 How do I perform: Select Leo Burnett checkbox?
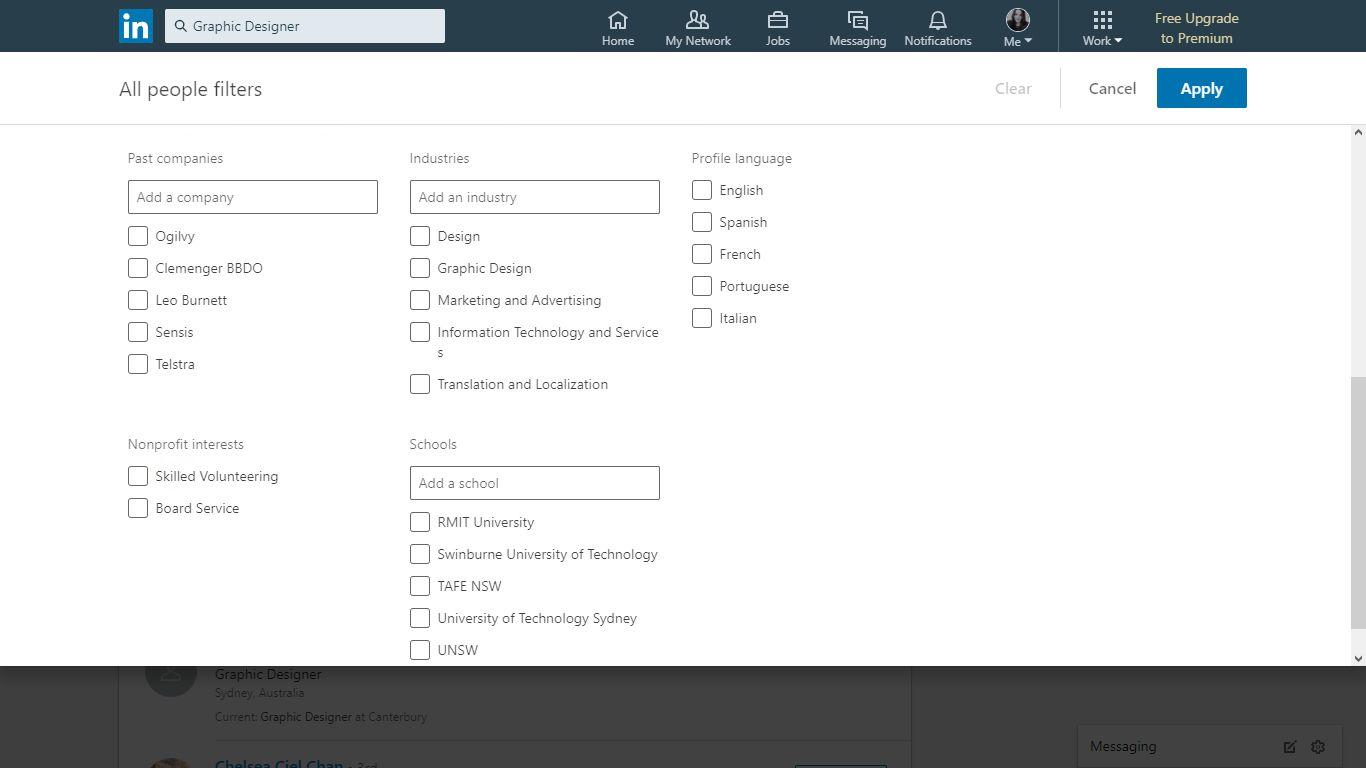click(x=138, y=300)
